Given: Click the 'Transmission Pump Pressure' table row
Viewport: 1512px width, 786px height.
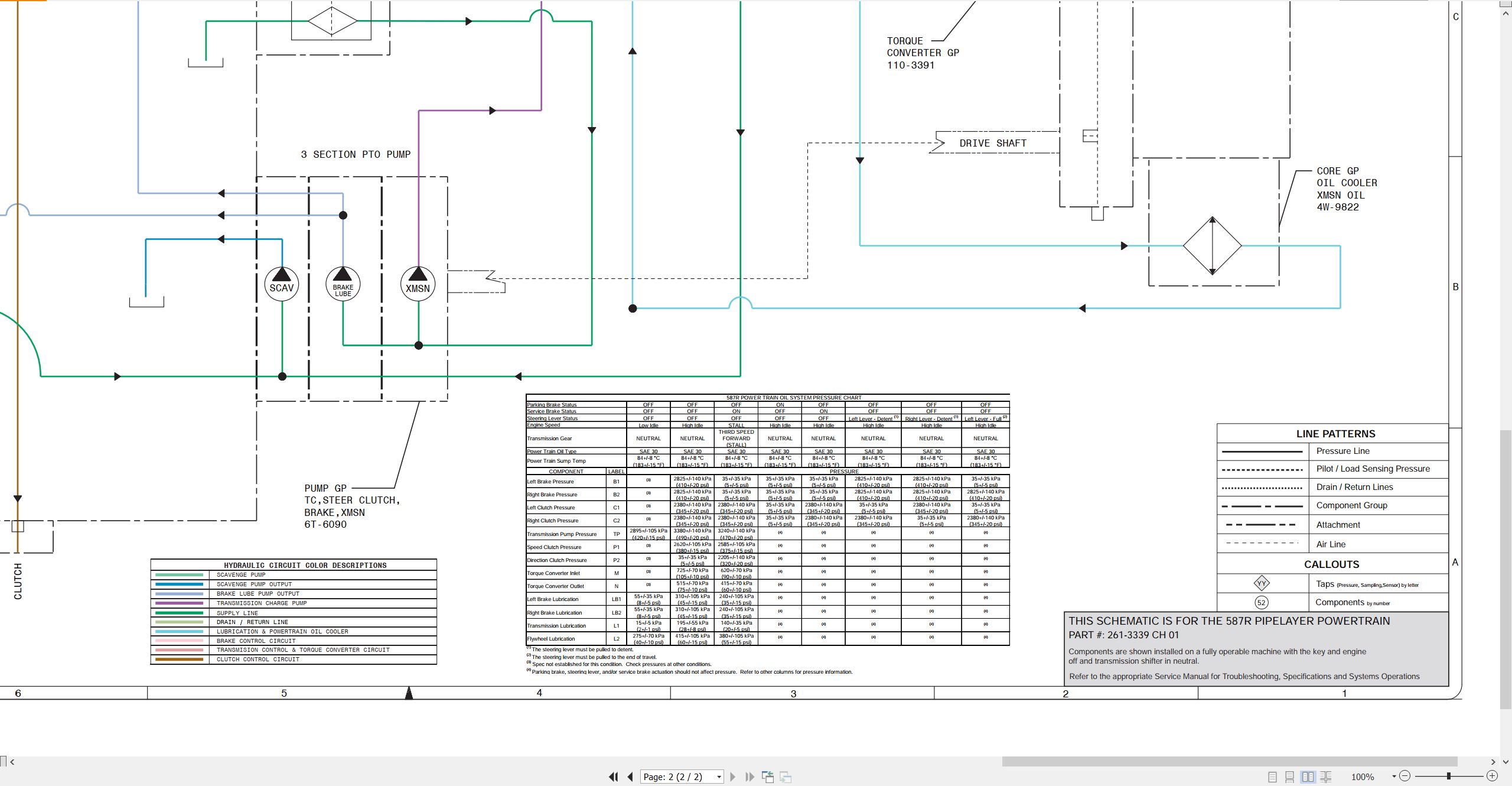Looking at the screenshot, I should (x=768, y=534).
